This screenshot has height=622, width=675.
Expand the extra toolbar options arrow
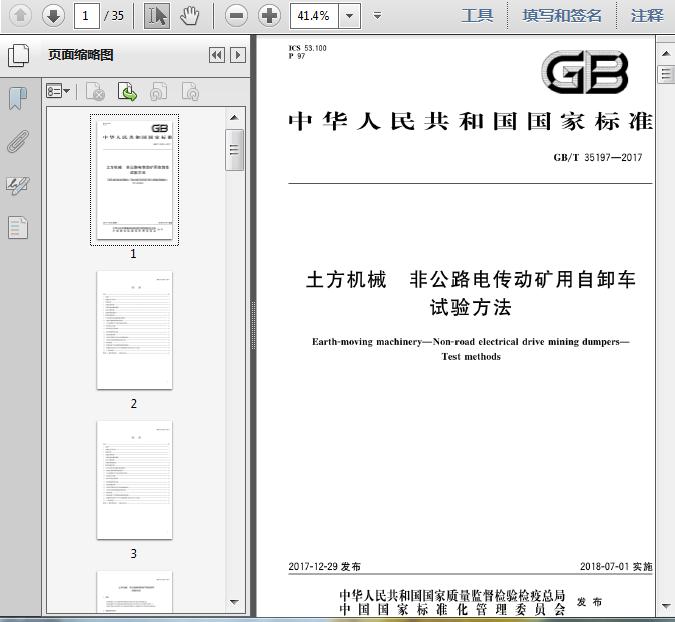coord(378,16)
